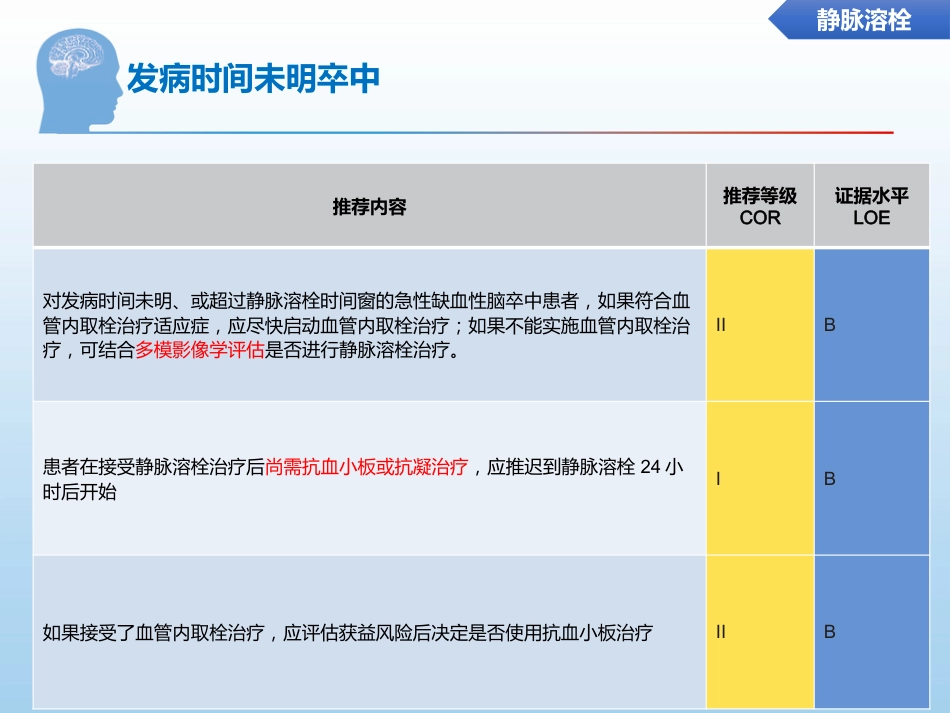Click the COR value II in the first row

point(720,325)
